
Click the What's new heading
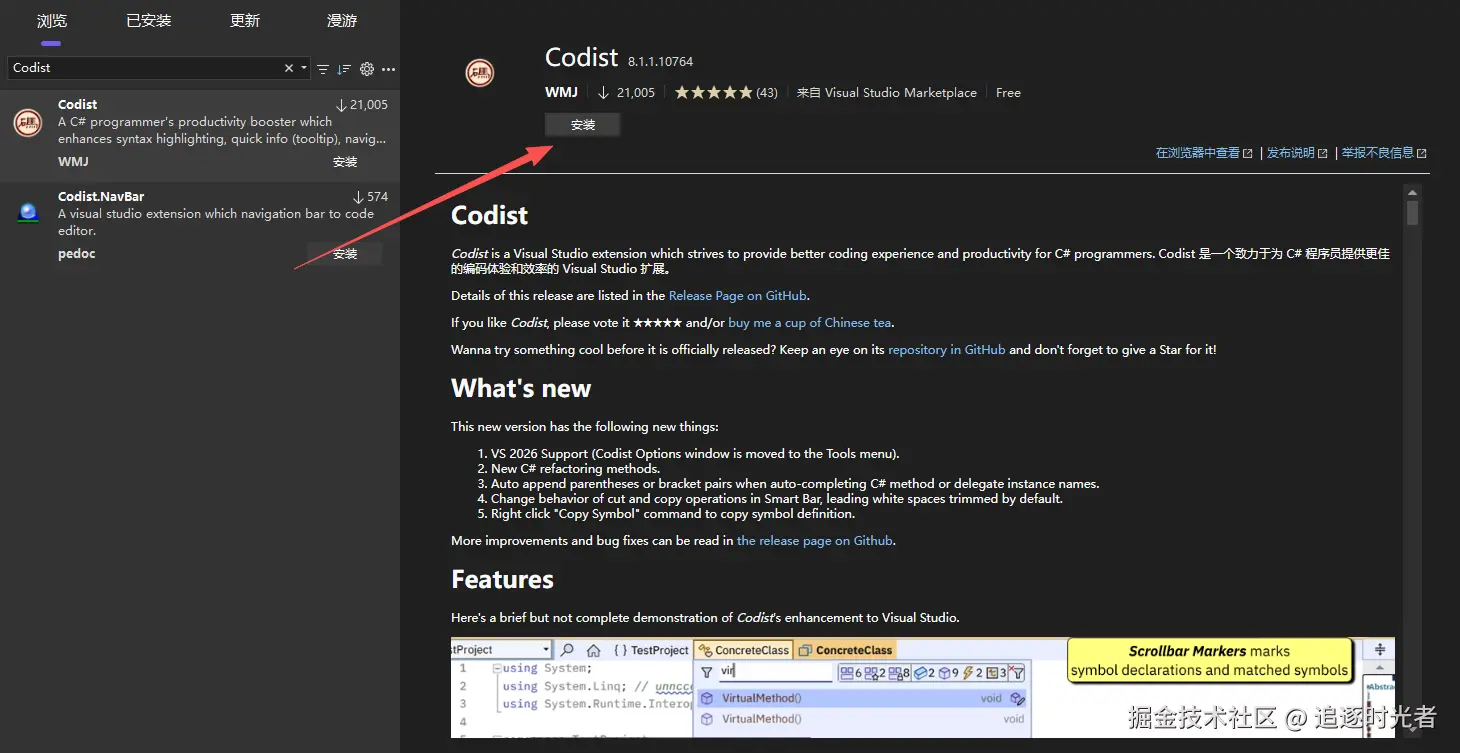tap(521, 389)
